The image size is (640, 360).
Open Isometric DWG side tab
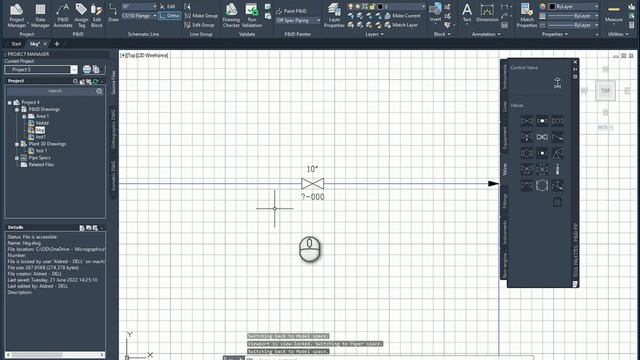pyautogui.click(x=113, y=176)
